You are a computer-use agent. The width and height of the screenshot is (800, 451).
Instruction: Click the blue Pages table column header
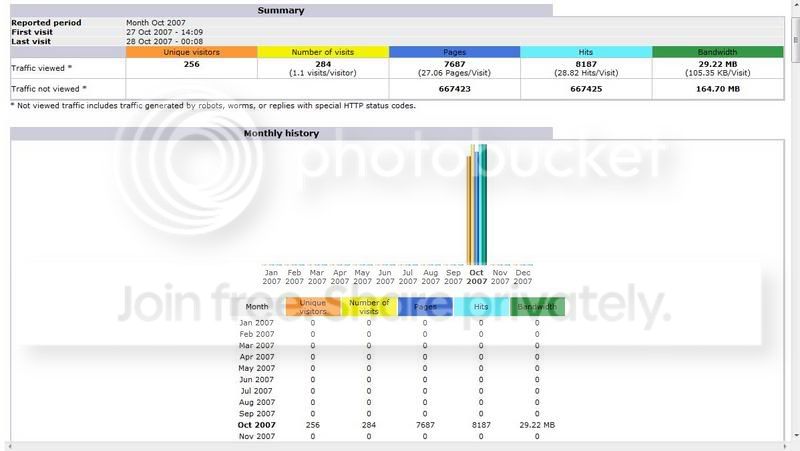click(x=425, y=307)
